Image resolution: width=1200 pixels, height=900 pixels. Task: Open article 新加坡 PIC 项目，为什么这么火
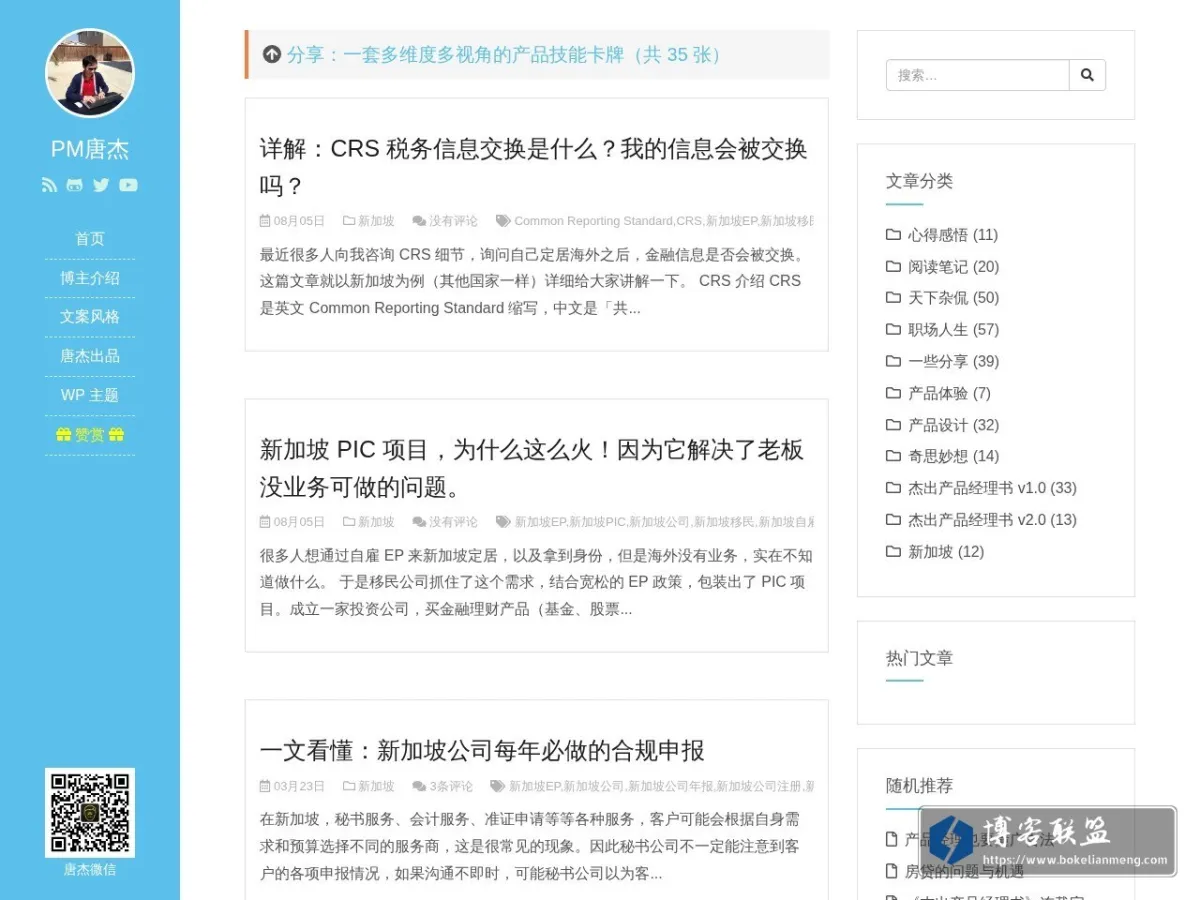(x=531, y=468)
